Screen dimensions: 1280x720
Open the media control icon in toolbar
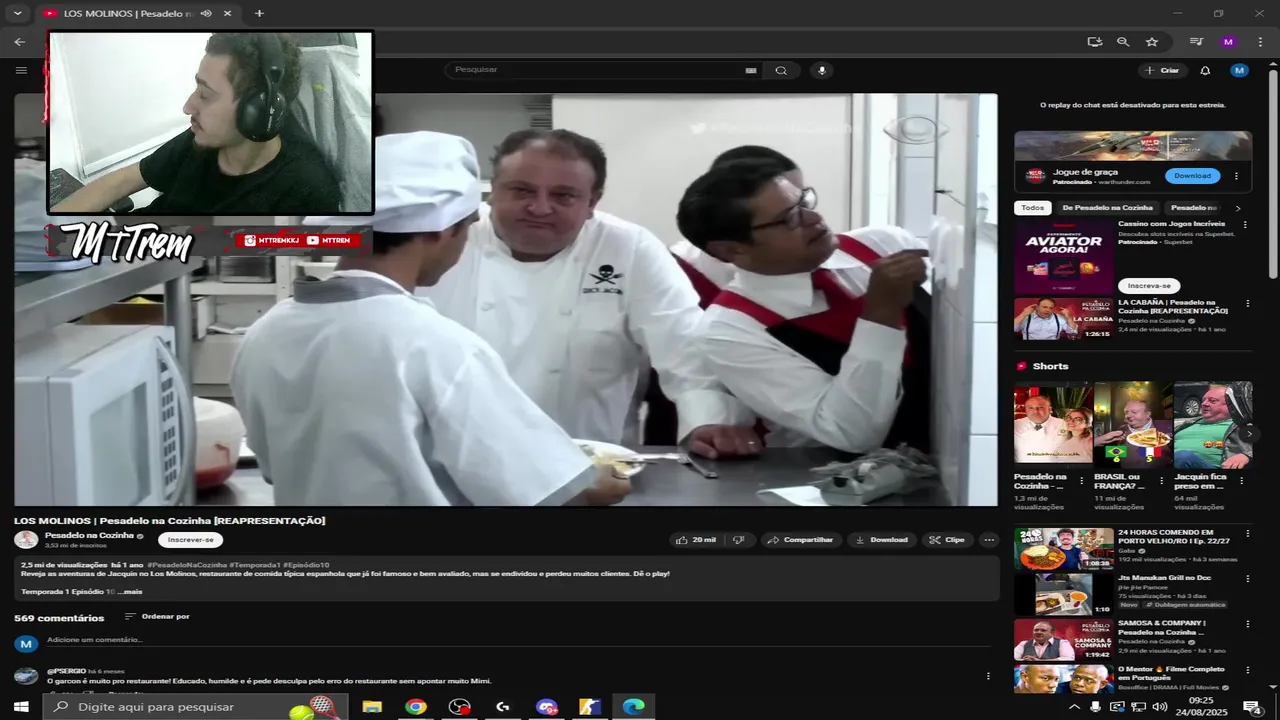point(1196,42)
